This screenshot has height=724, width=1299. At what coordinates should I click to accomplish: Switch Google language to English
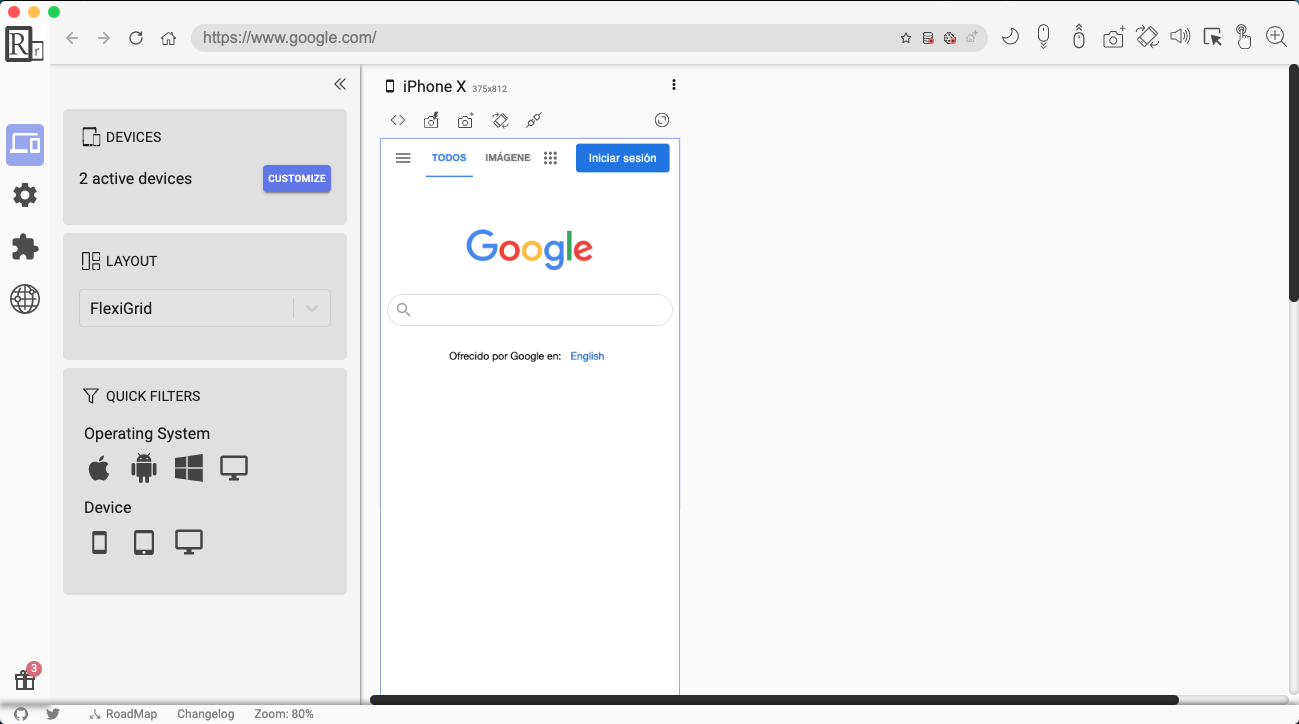tap(587, 356)
